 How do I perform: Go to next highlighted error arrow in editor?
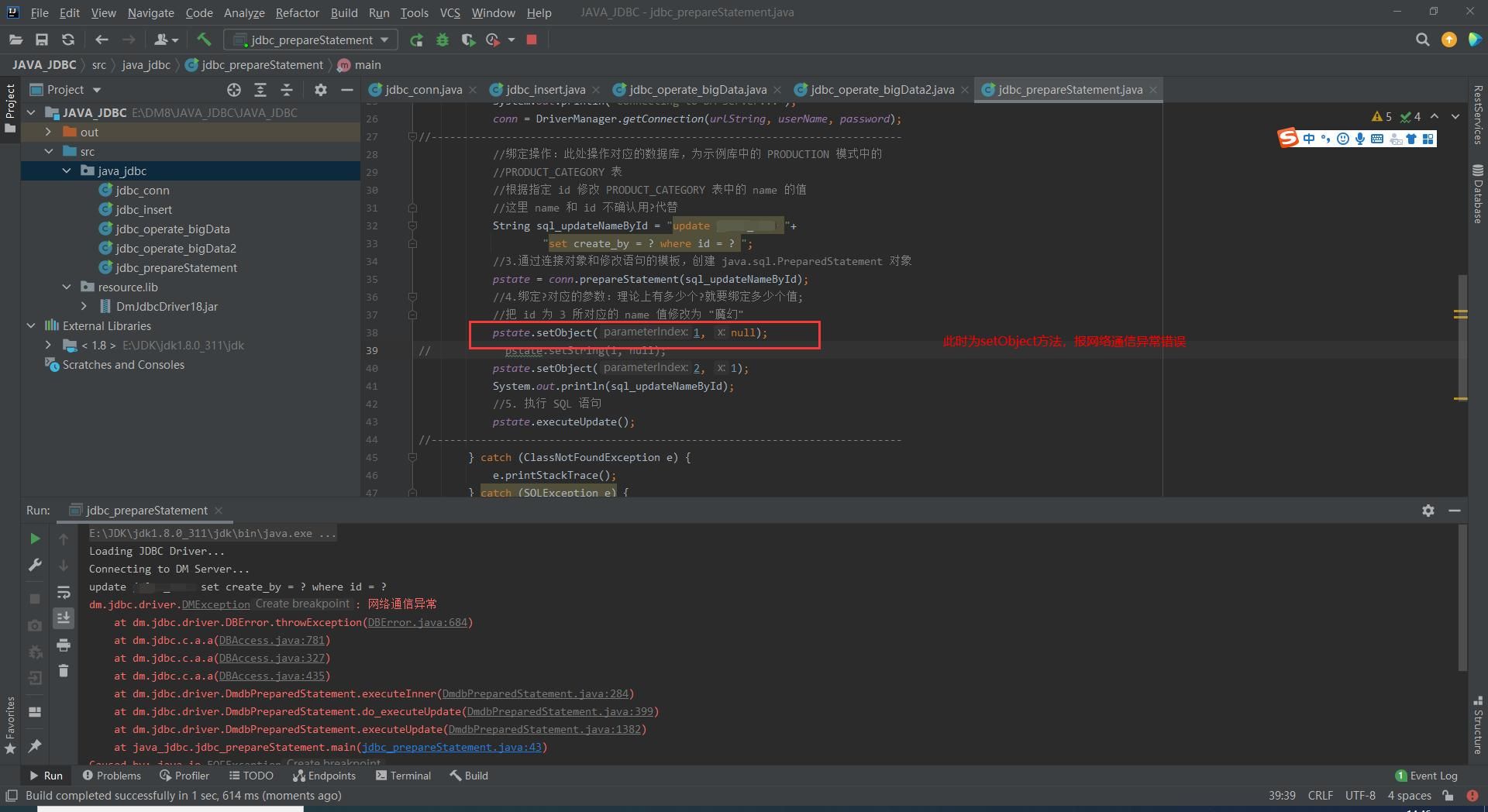pyautogui.click(x=1455, y=116)
